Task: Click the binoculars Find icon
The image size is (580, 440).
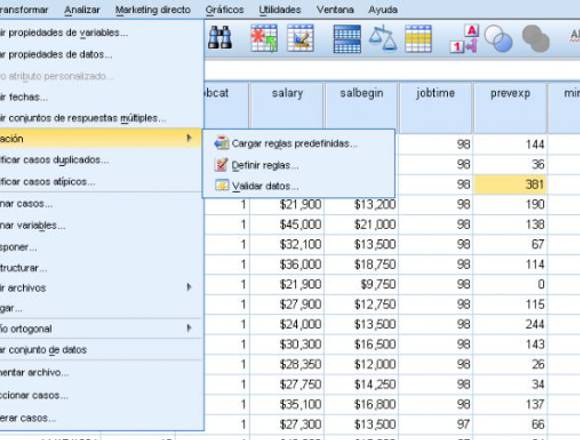Action: [x=220, y=37]
